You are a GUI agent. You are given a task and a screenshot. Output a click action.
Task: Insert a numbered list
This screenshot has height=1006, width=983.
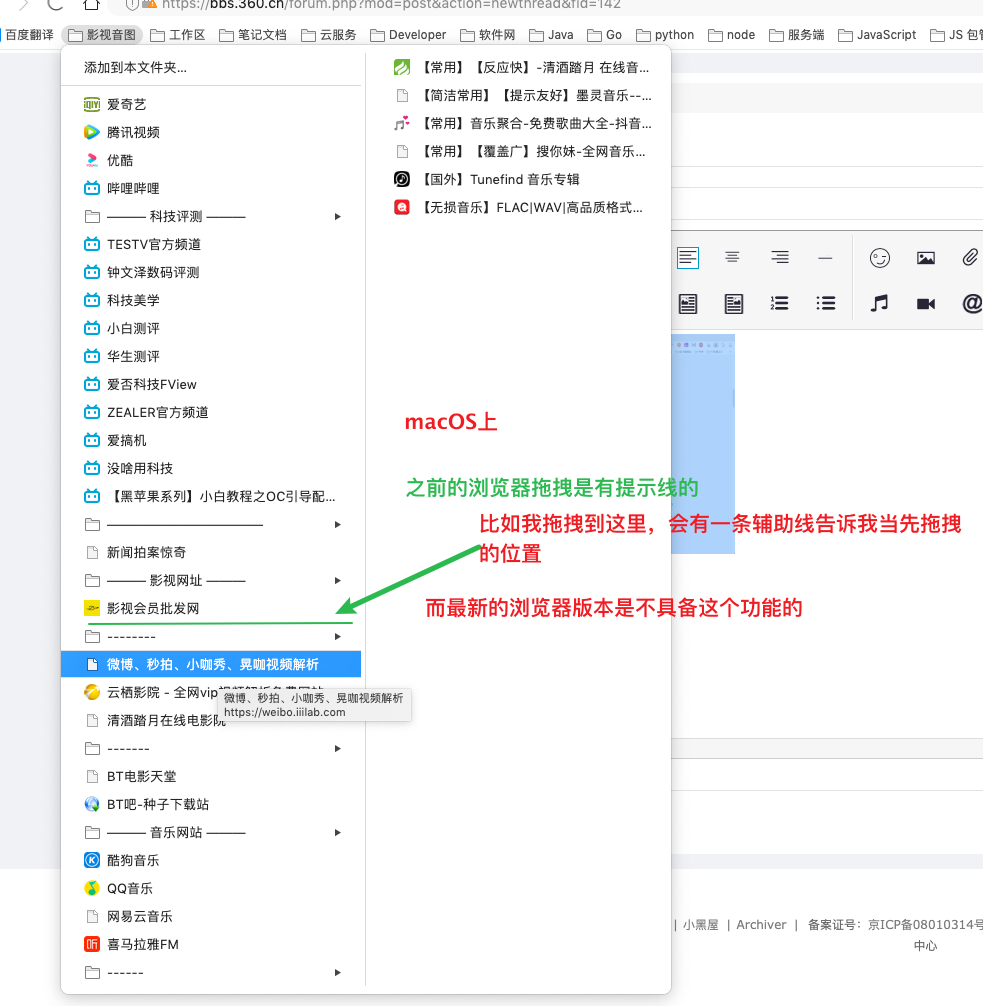[780, 303]
